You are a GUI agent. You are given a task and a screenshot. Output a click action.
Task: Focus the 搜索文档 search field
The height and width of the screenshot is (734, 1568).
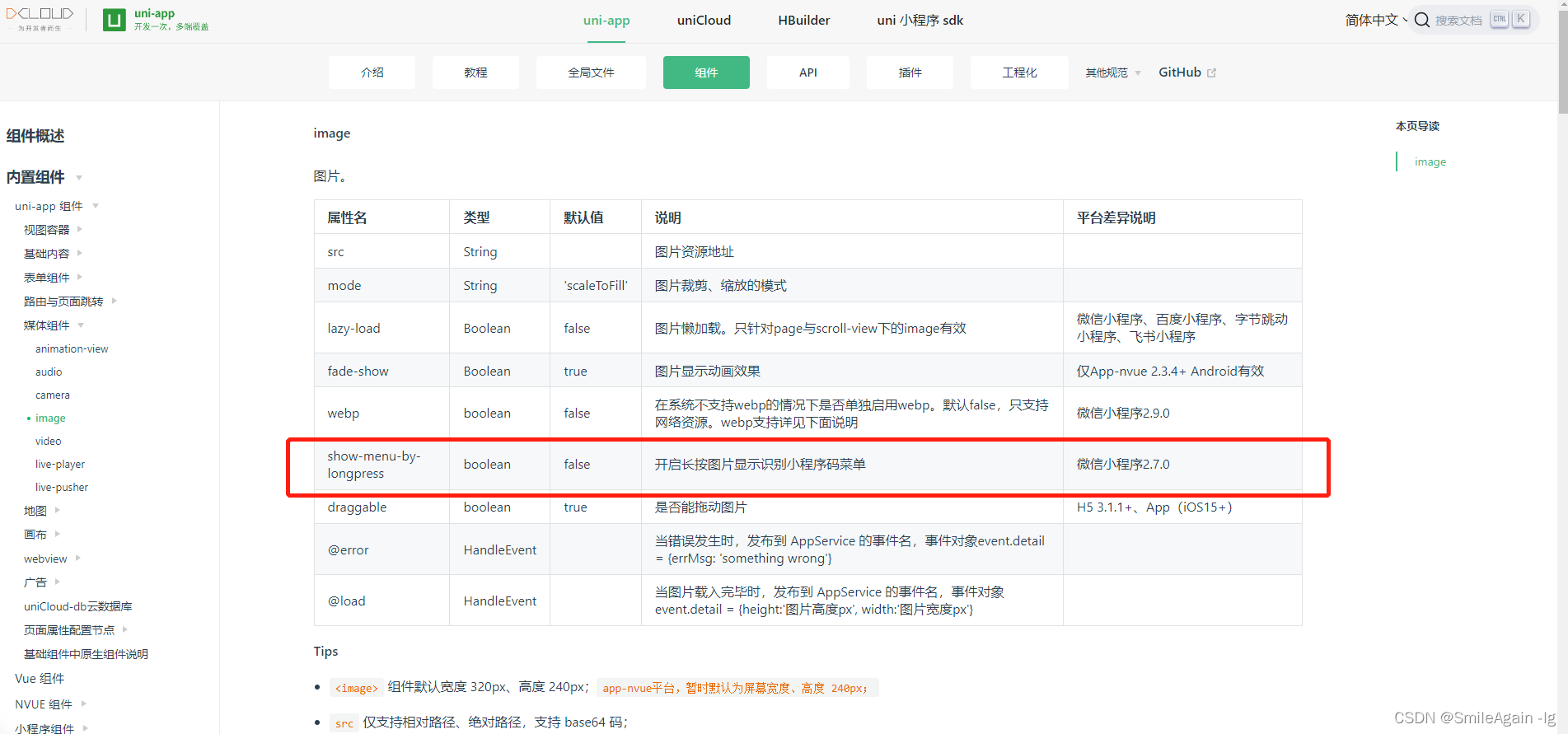point(1475,20)
